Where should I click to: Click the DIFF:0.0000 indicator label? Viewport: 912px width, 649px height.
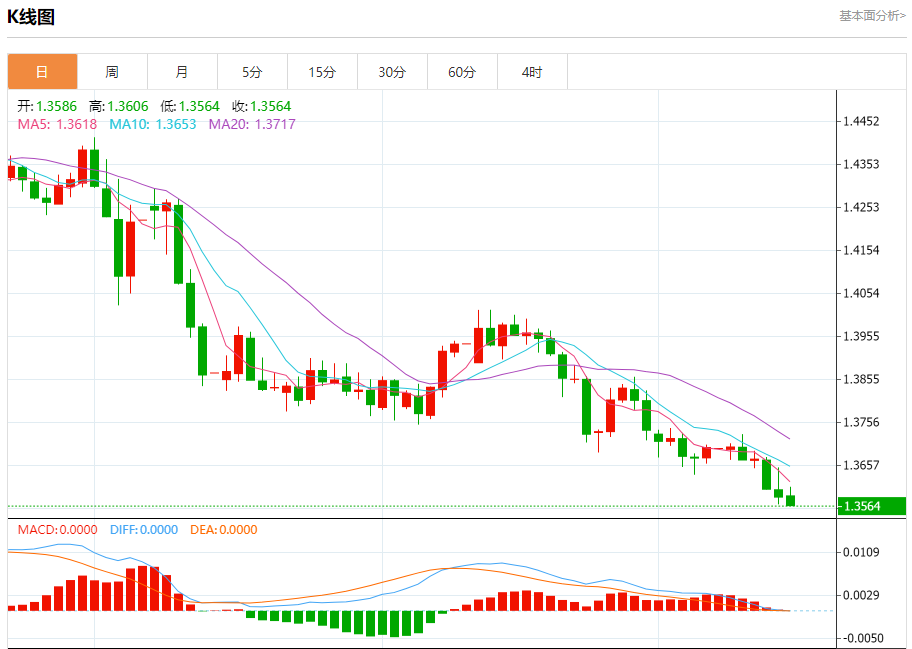(144, 530)
